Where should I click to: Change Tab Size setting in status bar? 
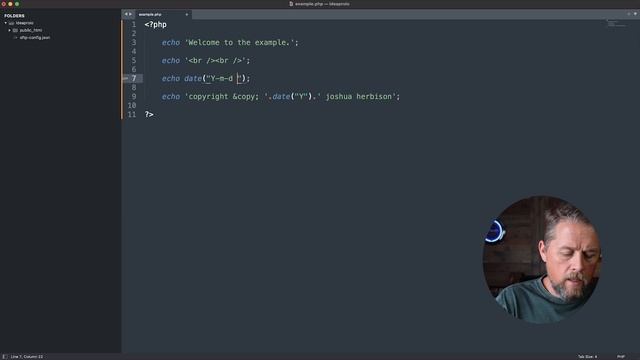pos(587,357)
